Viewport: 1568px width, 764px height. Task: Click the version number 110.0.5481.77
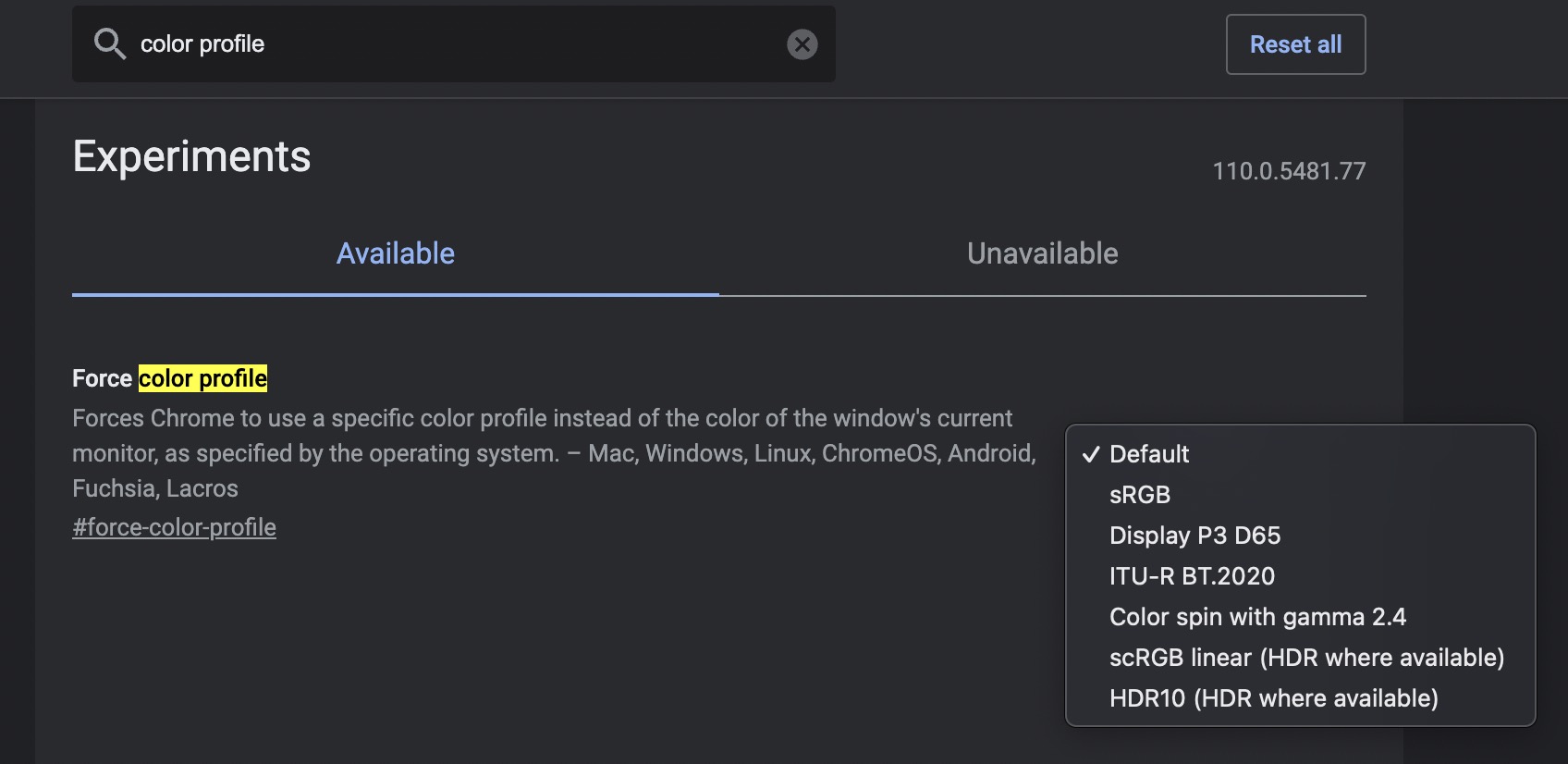point(1289,171)
